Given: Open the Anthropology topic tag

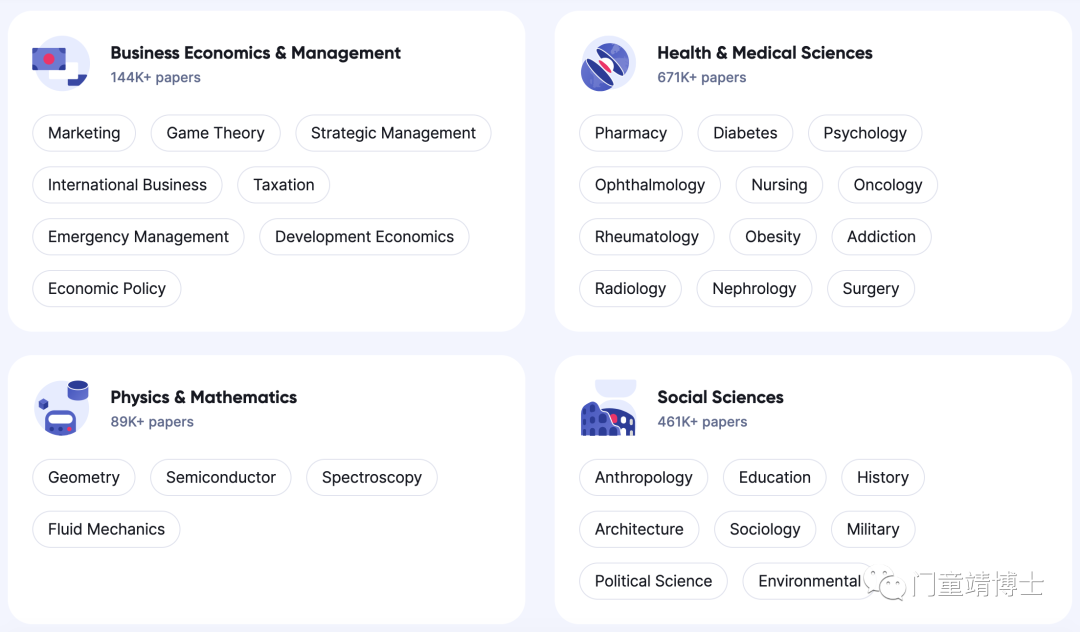Looking at the screenshot, I should coord(643,477).
